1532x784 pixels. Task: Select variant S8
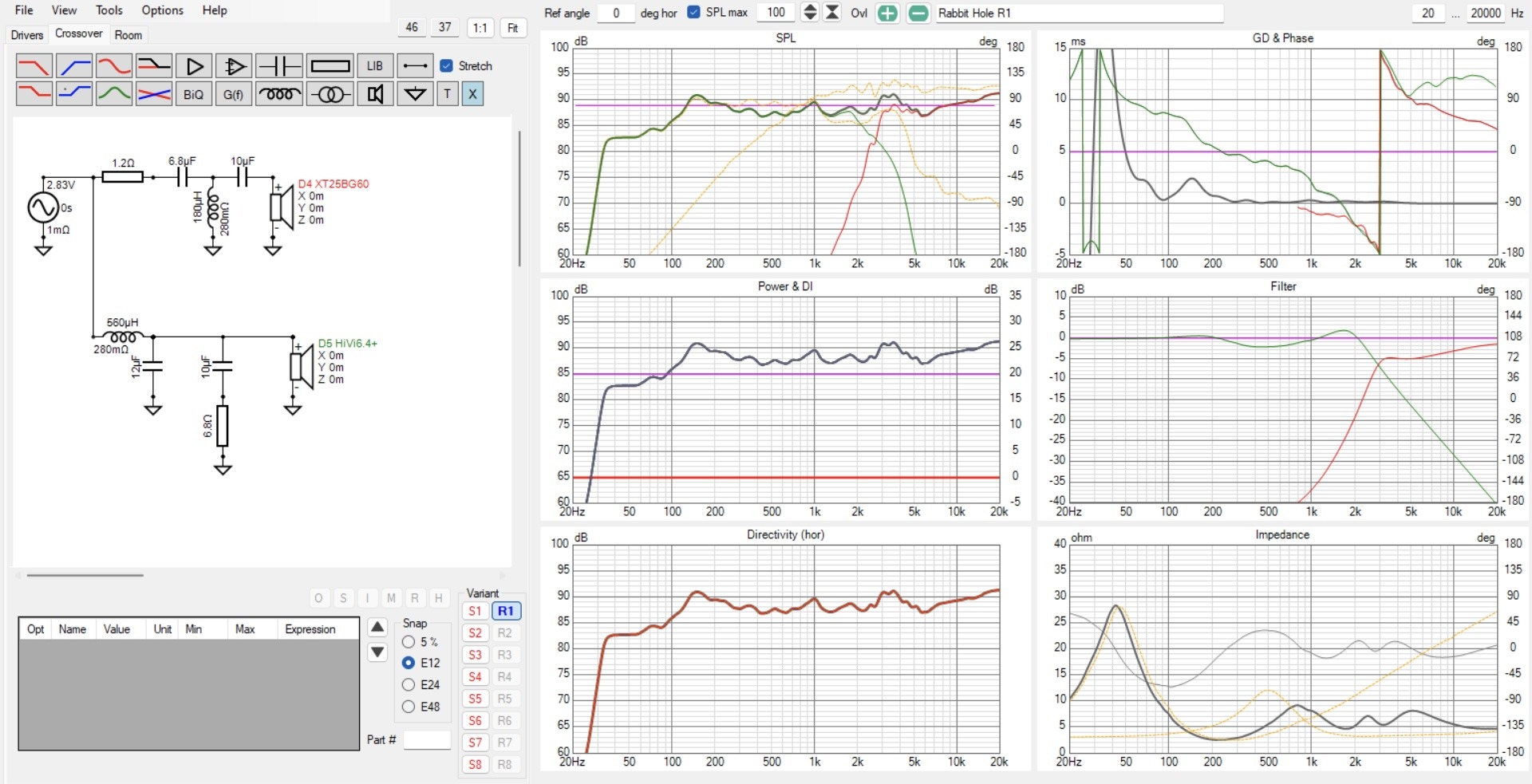point(475,764)
